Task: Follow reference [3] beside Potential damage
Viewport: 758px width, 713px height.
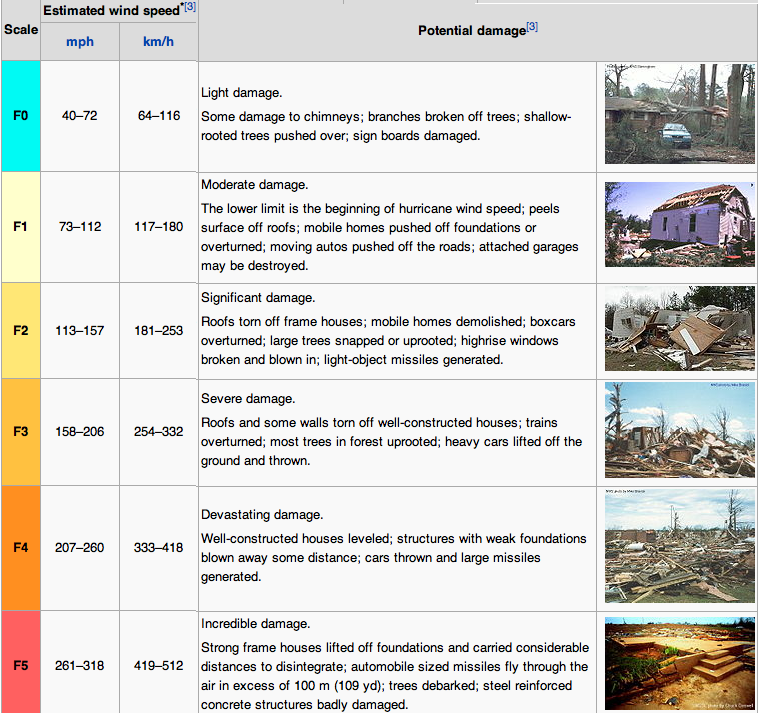Action: coord(532,27)
